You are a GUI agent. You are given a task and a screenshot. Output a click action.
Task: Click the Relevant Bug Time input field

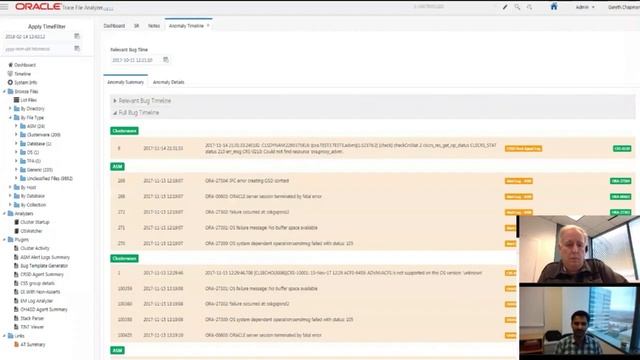136,60
